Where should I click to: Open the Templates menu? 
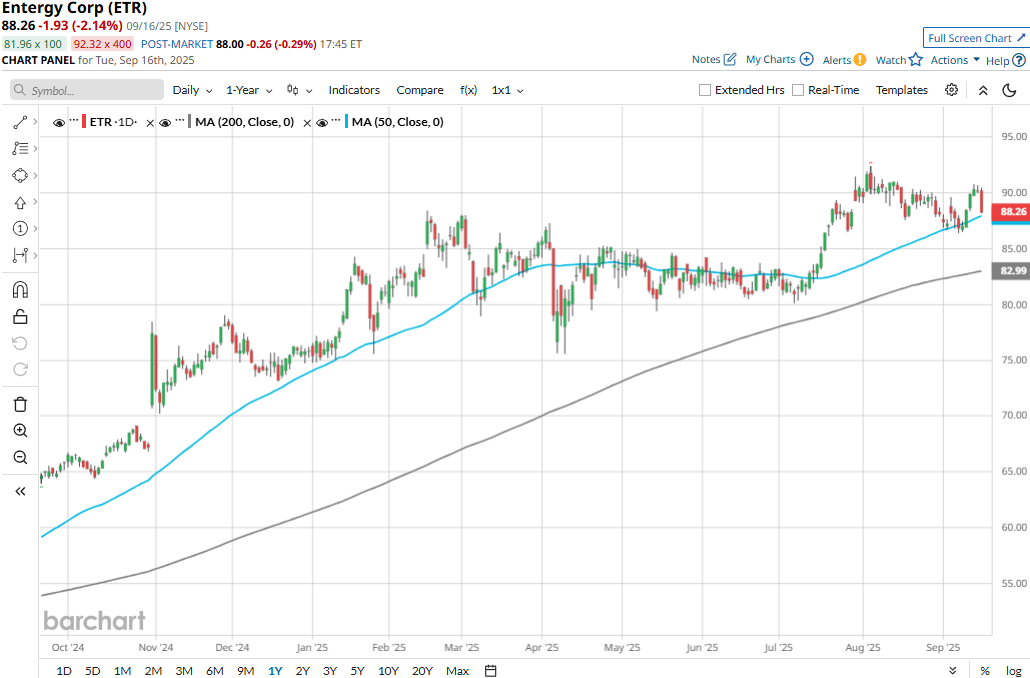[x=902, y=90]
